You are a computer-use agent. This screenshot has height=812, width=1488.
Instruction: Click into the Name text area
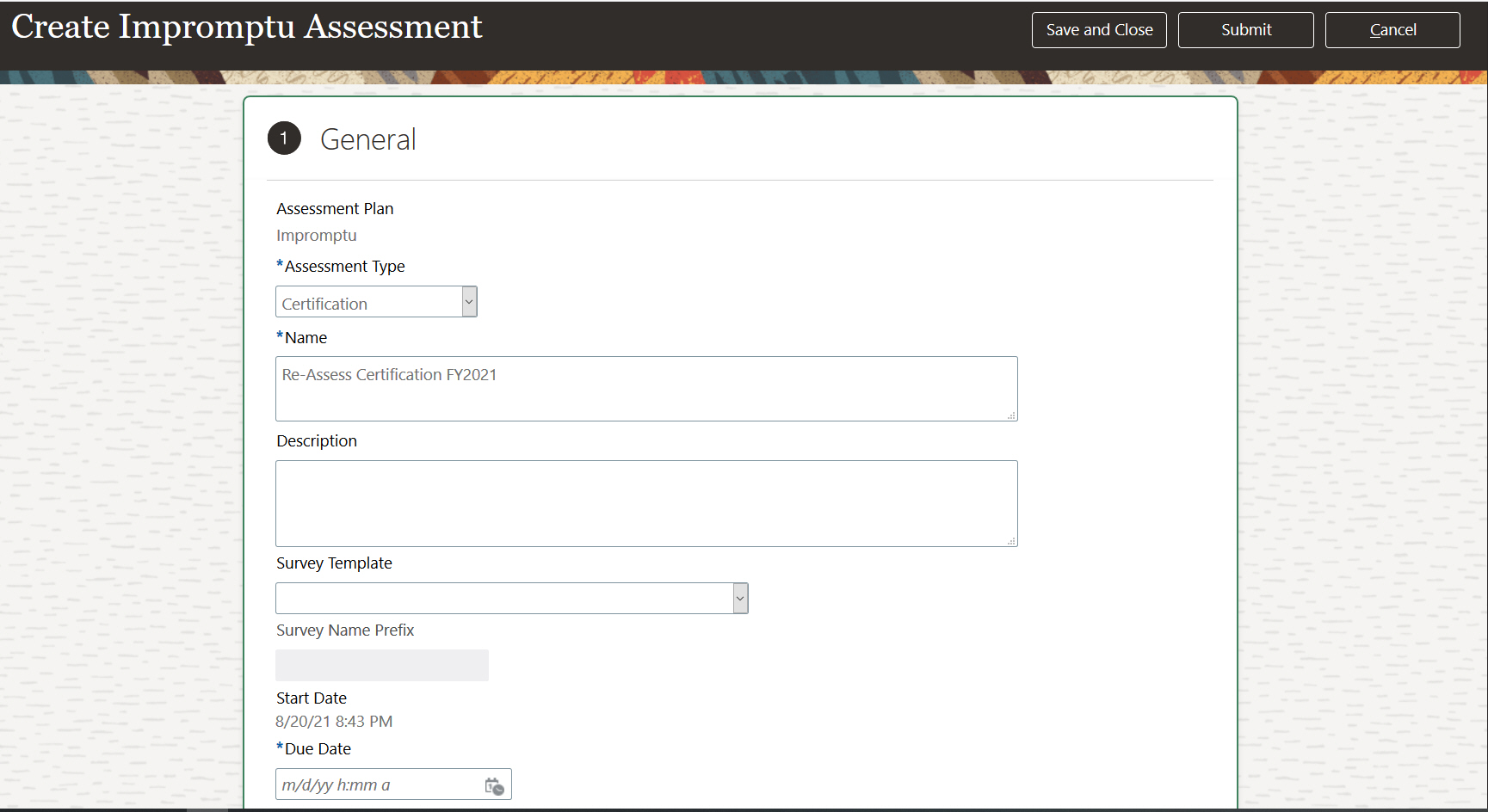point(645,389)
